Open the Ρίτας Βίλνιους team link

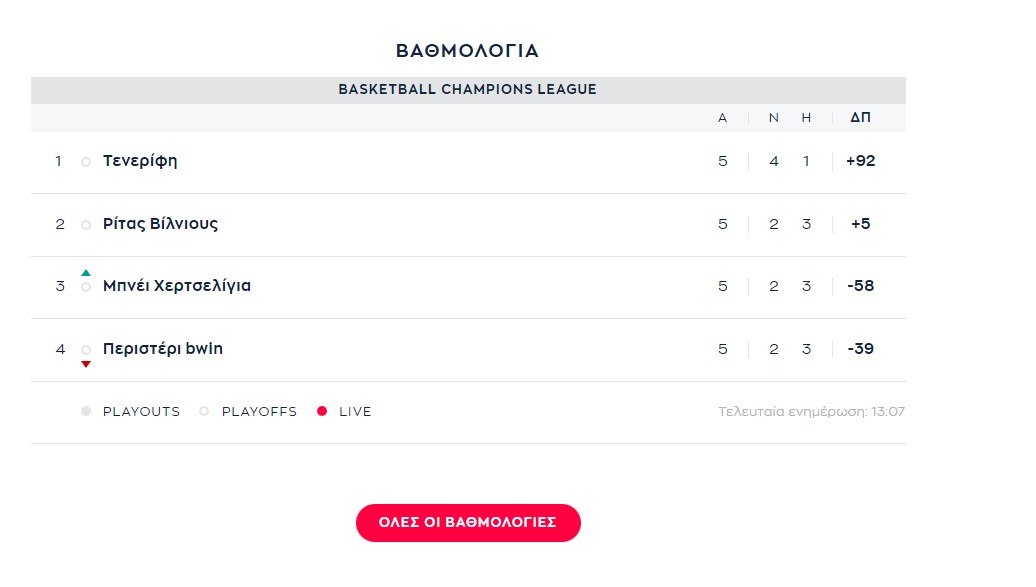pos(161,224)
